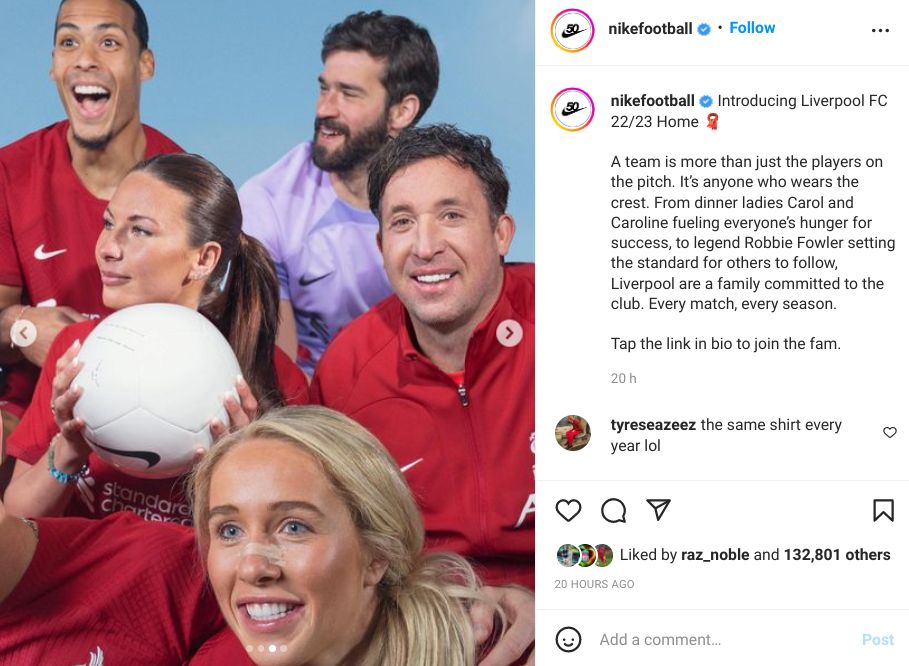Follow the nikefootball account
909x666 pixels.
[x=752, y=28]
